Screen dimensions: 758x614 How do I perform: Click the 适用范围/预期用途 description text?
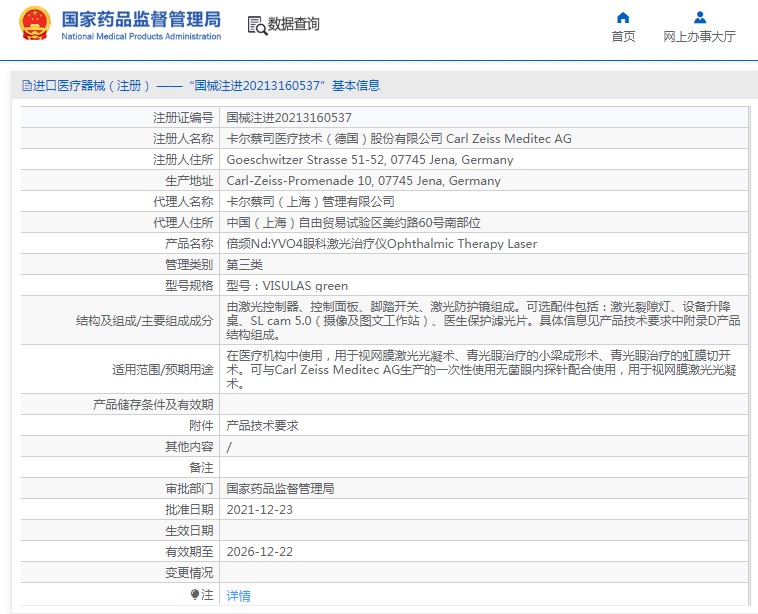pos(481,370)
